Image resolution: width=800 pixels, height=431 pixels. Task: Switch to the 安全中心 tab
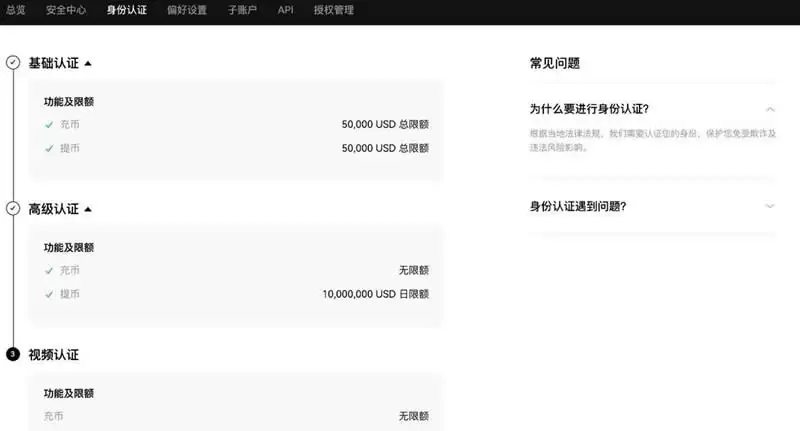(x=66, y=10)
